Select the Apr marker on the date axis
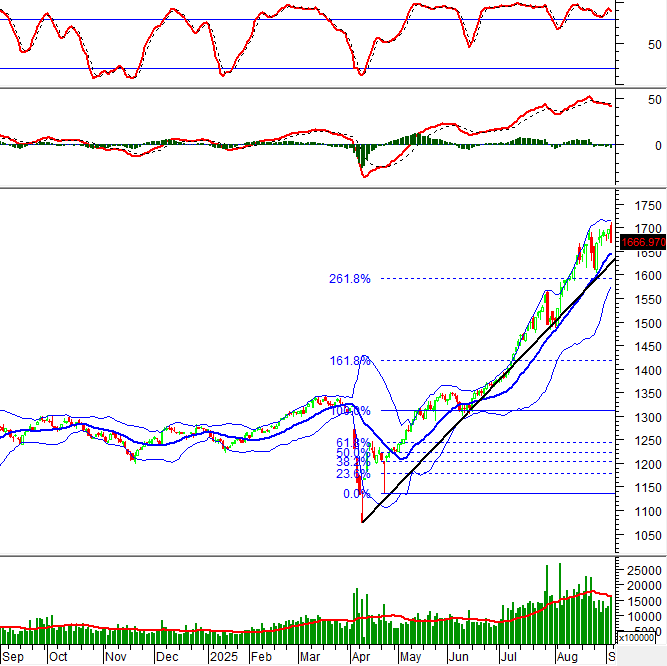667x666 pixels. (359, 657)
